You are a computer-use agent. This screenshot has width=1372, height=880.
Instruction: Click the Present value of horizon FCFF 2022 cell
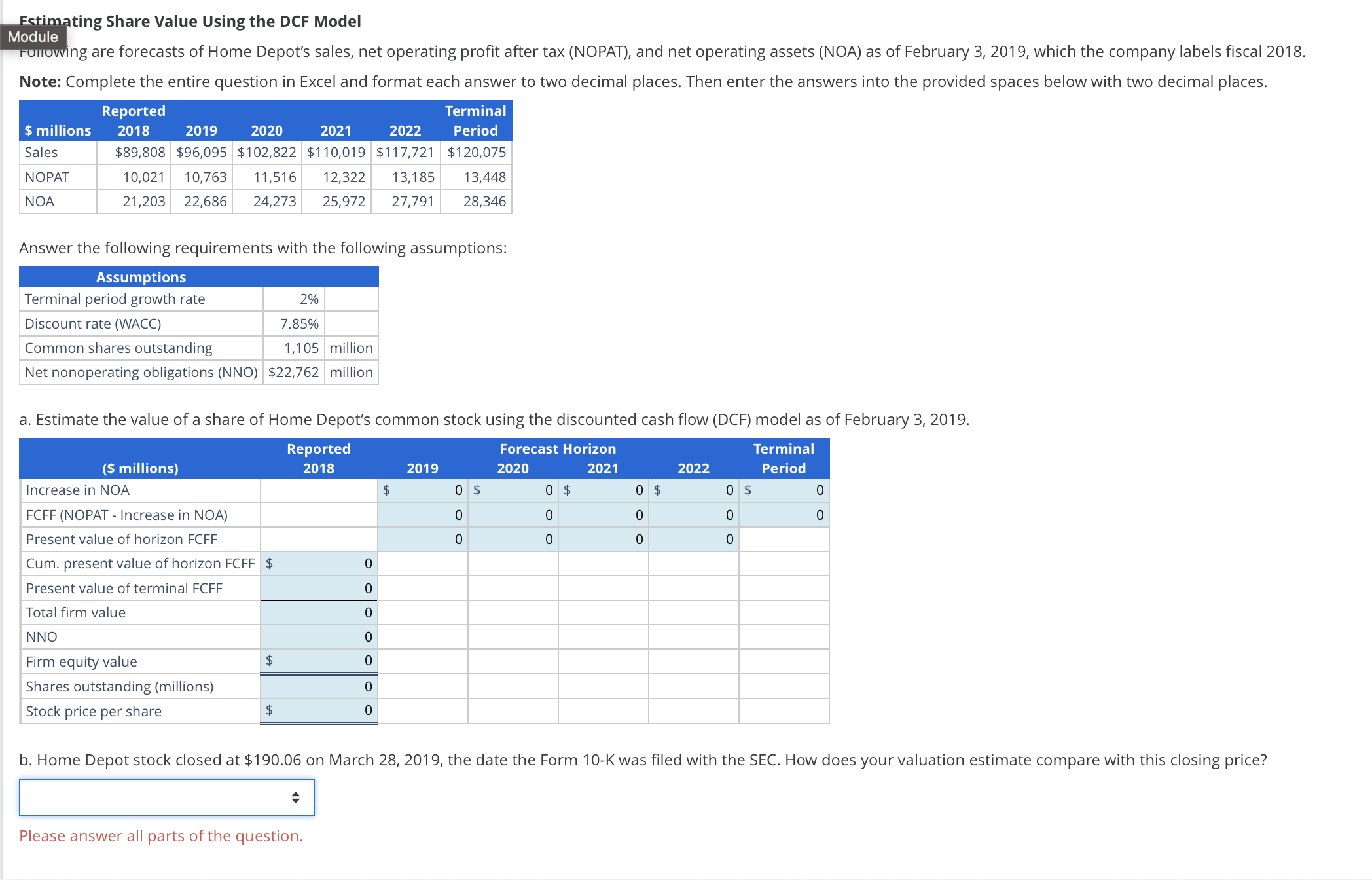693,539
